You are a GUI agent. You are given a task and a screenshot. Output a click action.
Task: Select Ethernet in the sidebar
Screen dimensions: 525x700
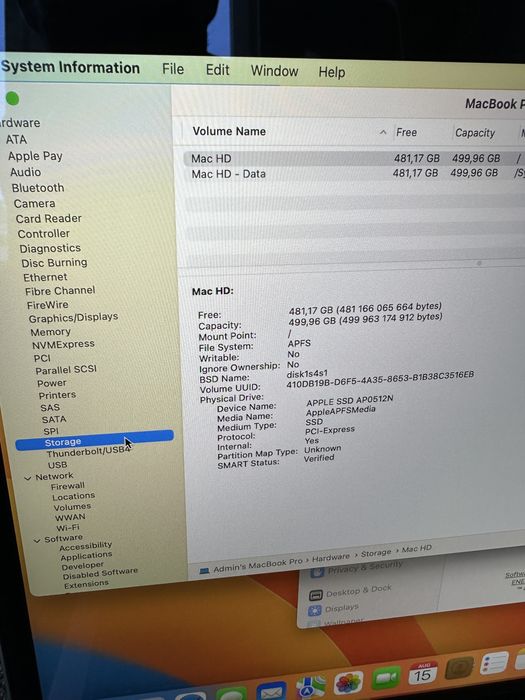point(45,277)
